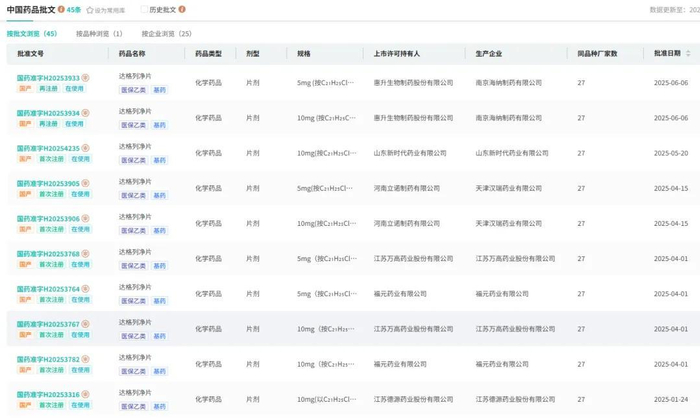Click round badge icon after H20253767

(85, 324)
